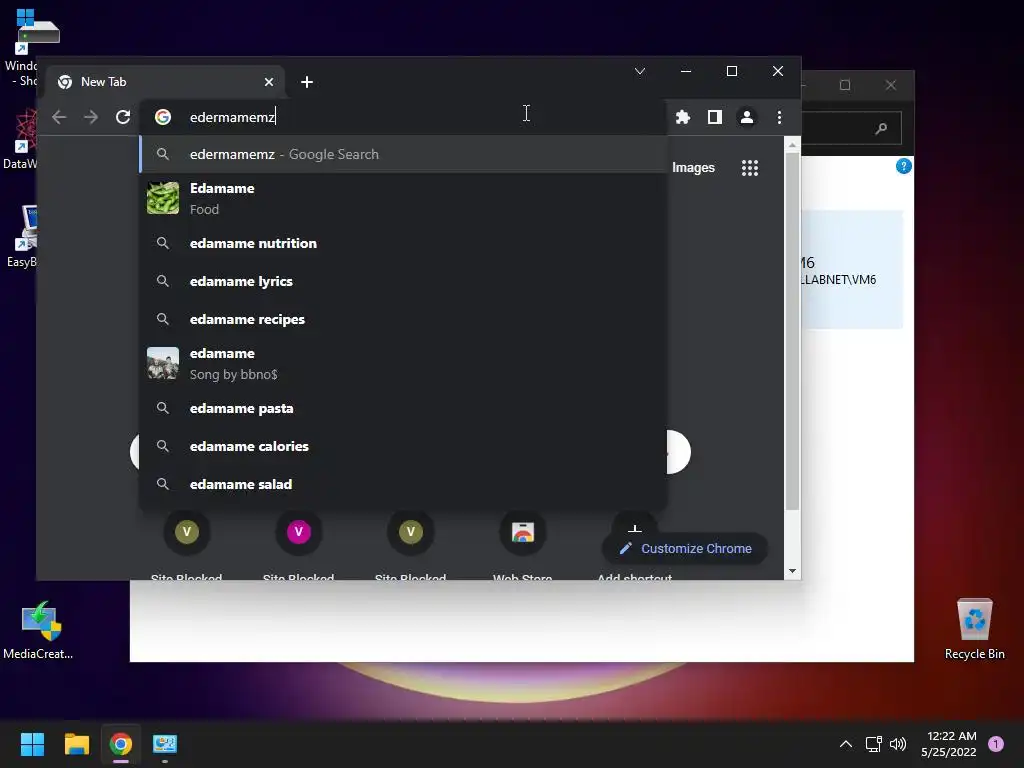Image resolution: width=1024 pixels, height=768 pixels.
Task: Choose edamame lyrics suggestion
Action: click(404, 281)
